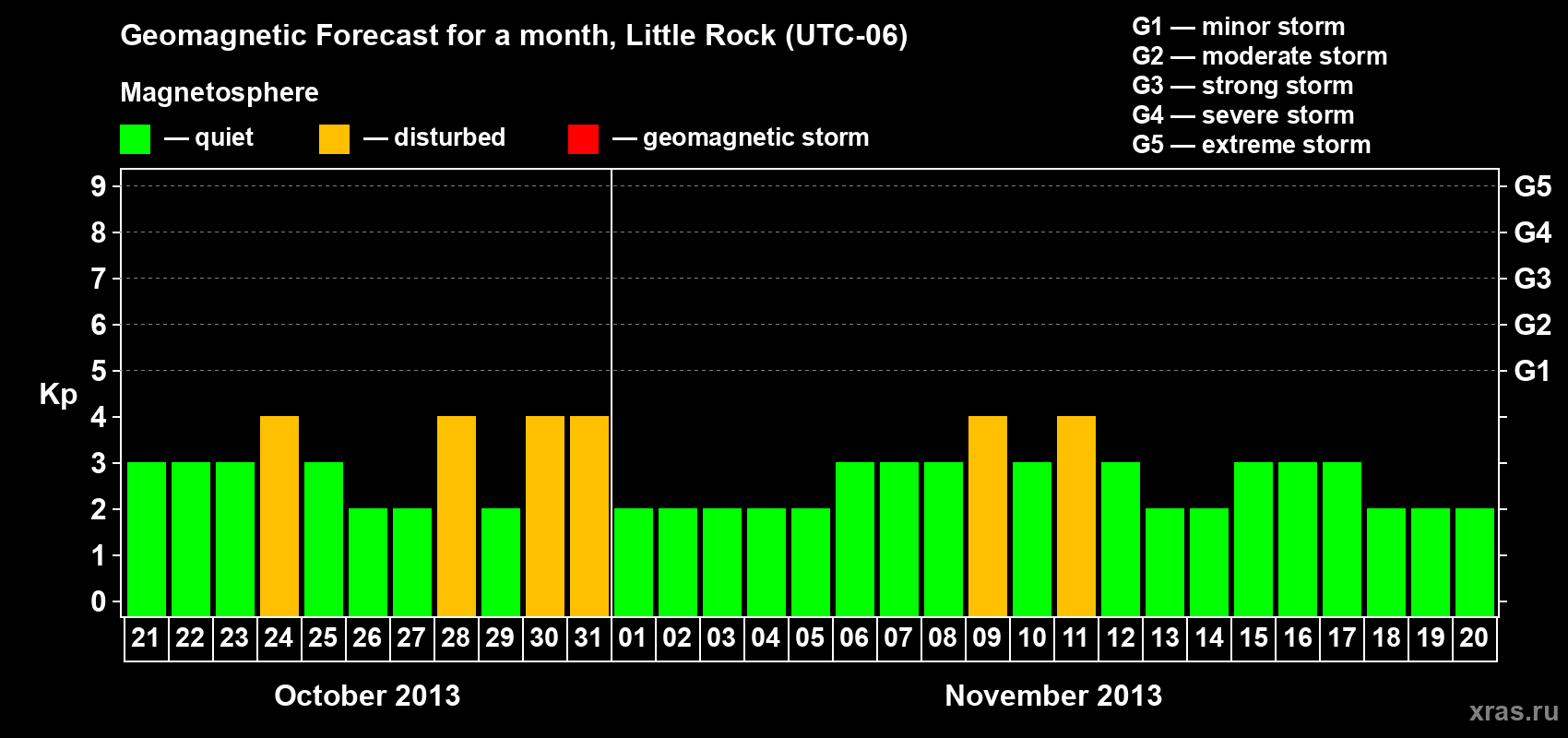Click the 'G1 — minor storm' legend text
The image size is (1568, 738).
(1239, 27)
